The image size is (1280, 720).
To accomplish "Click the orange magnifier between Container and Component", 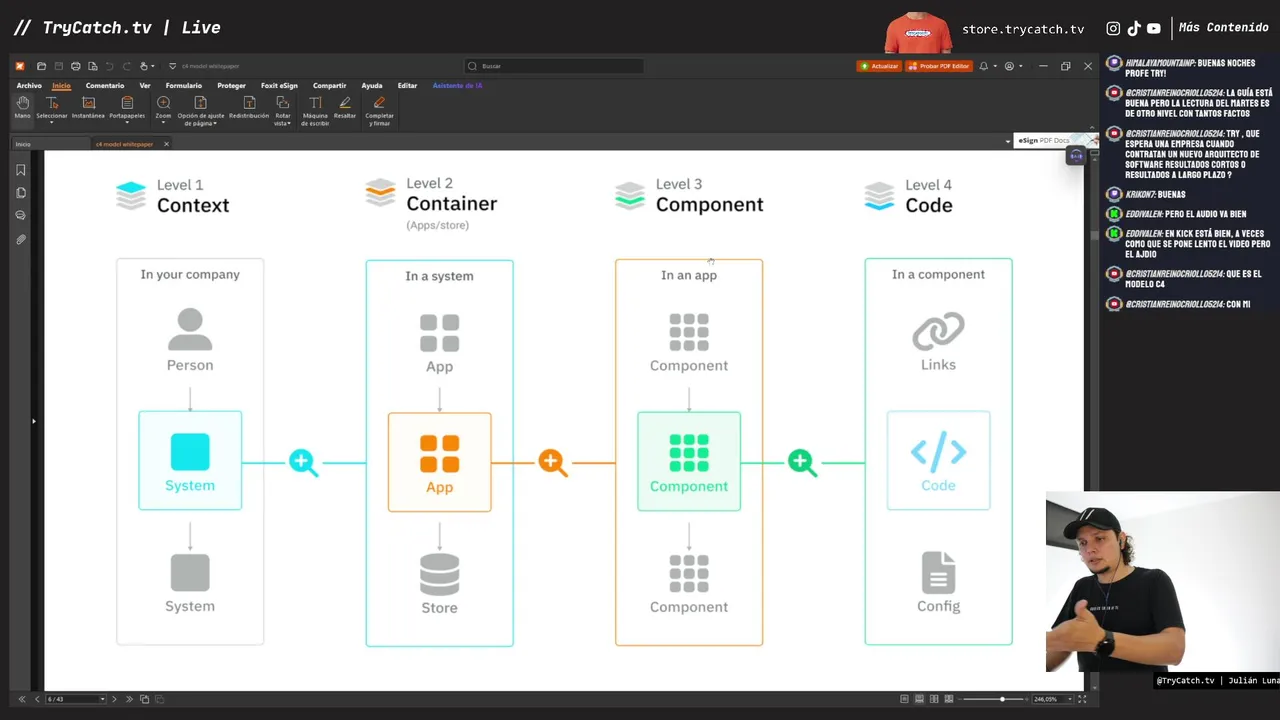I will pos(552,462).
